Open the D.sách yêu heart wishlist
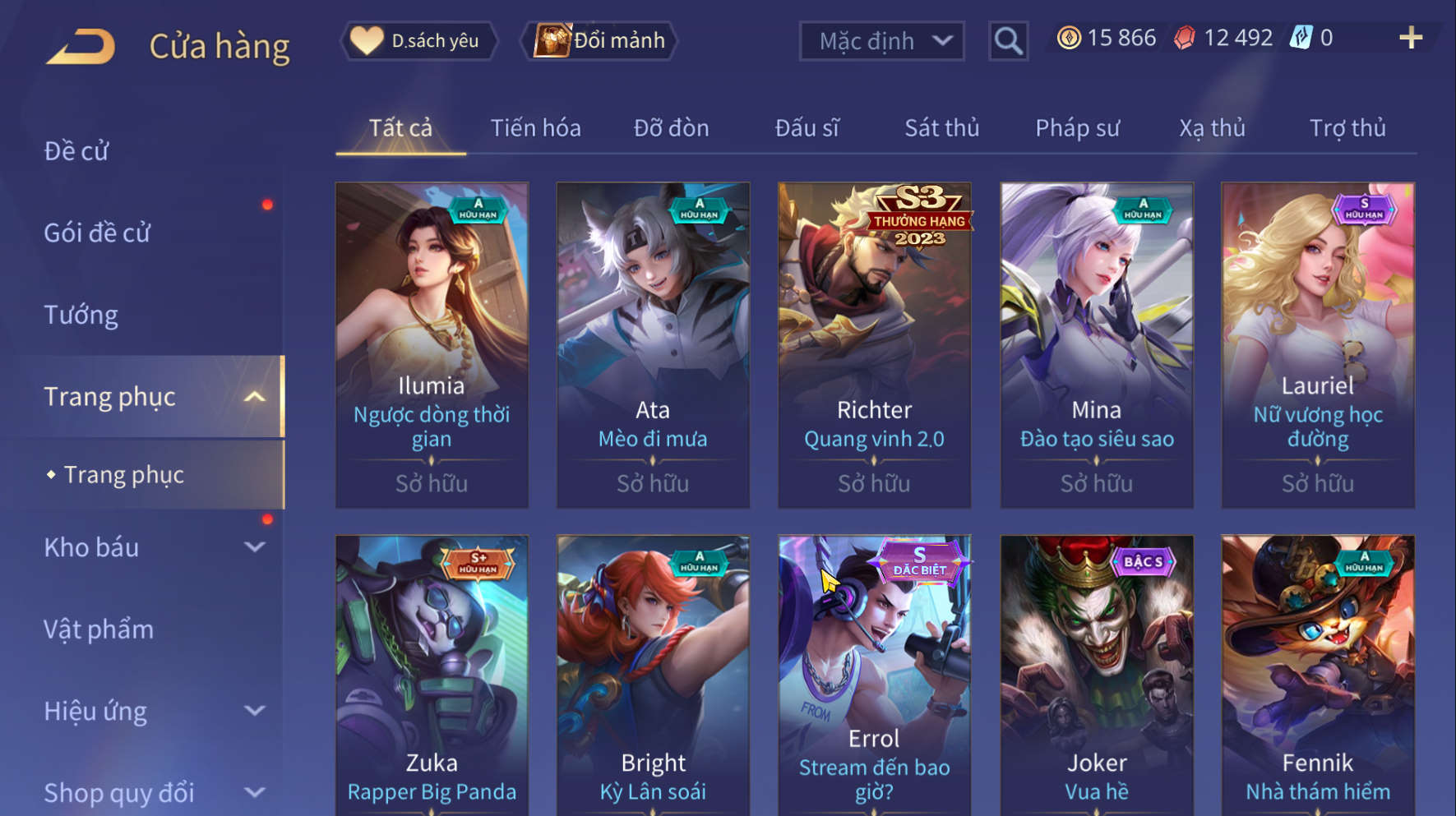 367,40
